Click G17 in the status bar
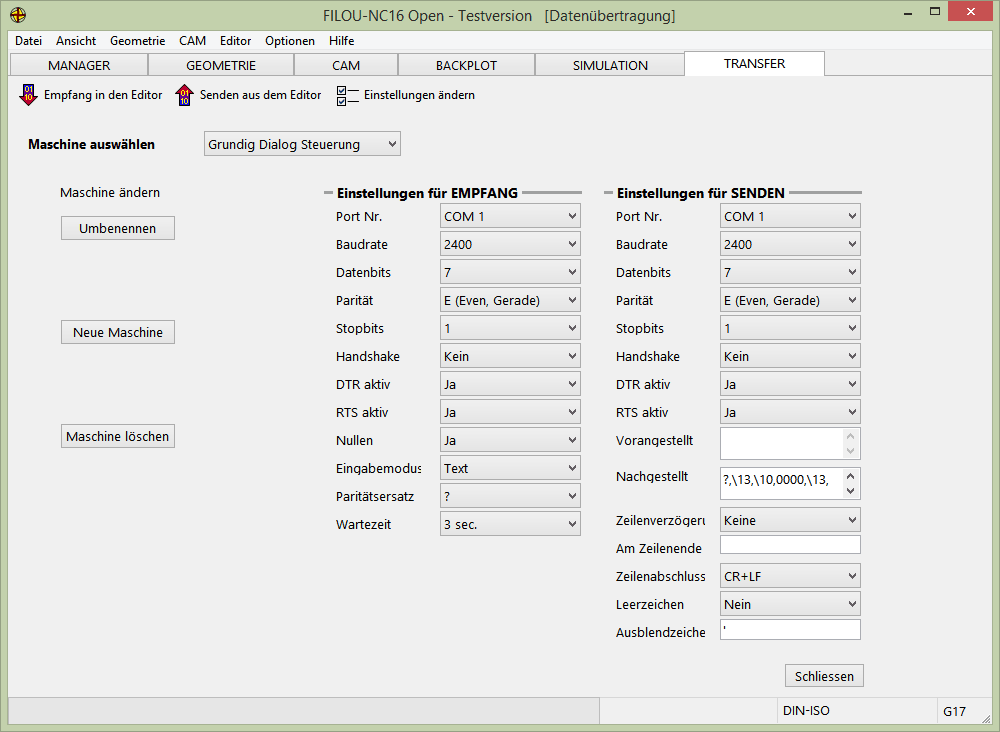This screenshot has height=732, width=1000. click(954, 711)
